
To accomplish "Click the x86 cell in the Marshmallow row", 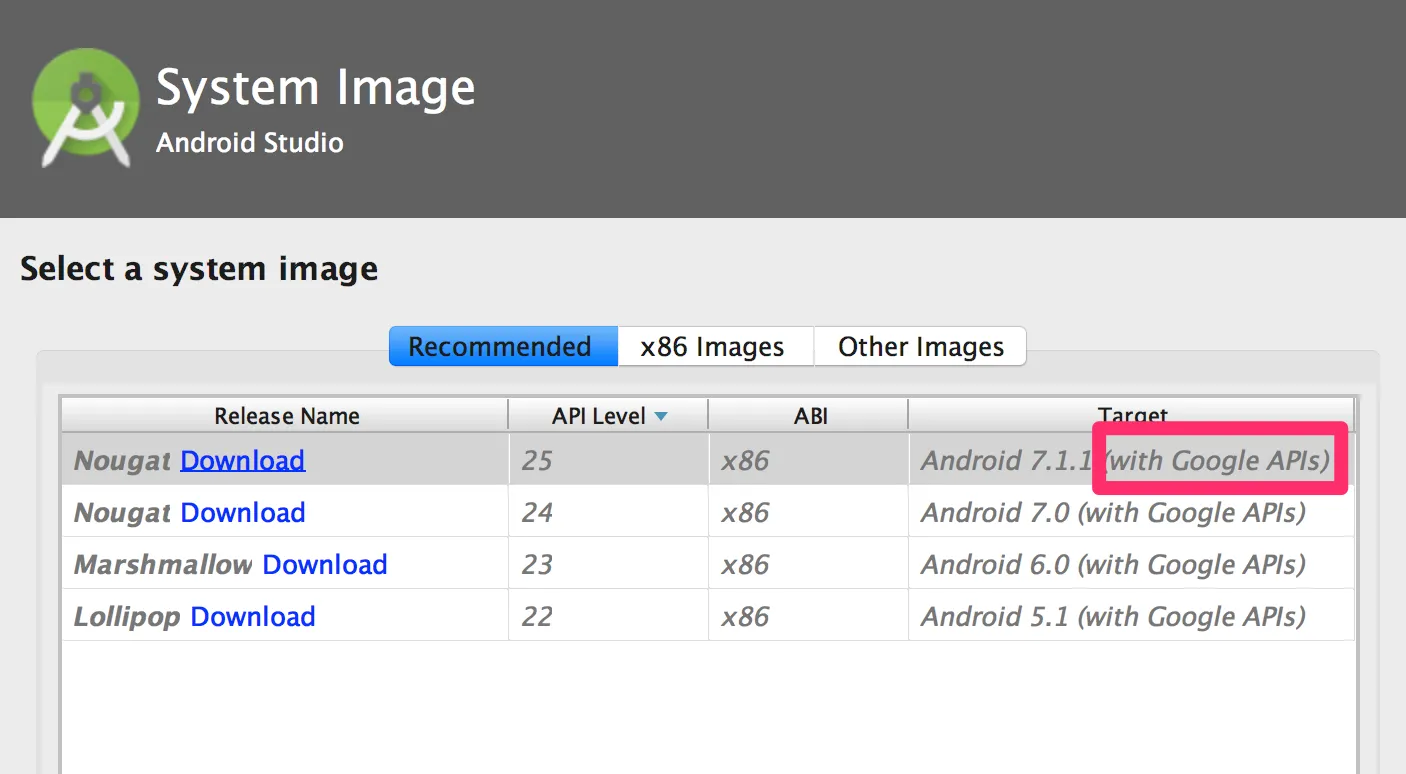I will pos(808,564).
